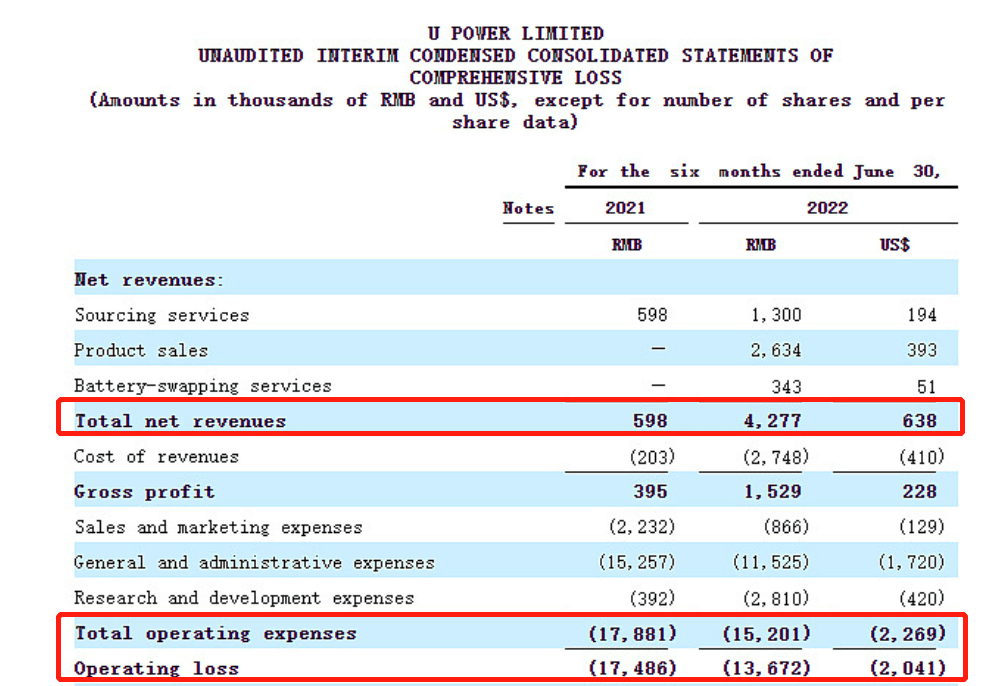Click the Product sales 2,634 value
Image resolution: width=1008 pixels, height=686 pixels.
pos(776,350)
